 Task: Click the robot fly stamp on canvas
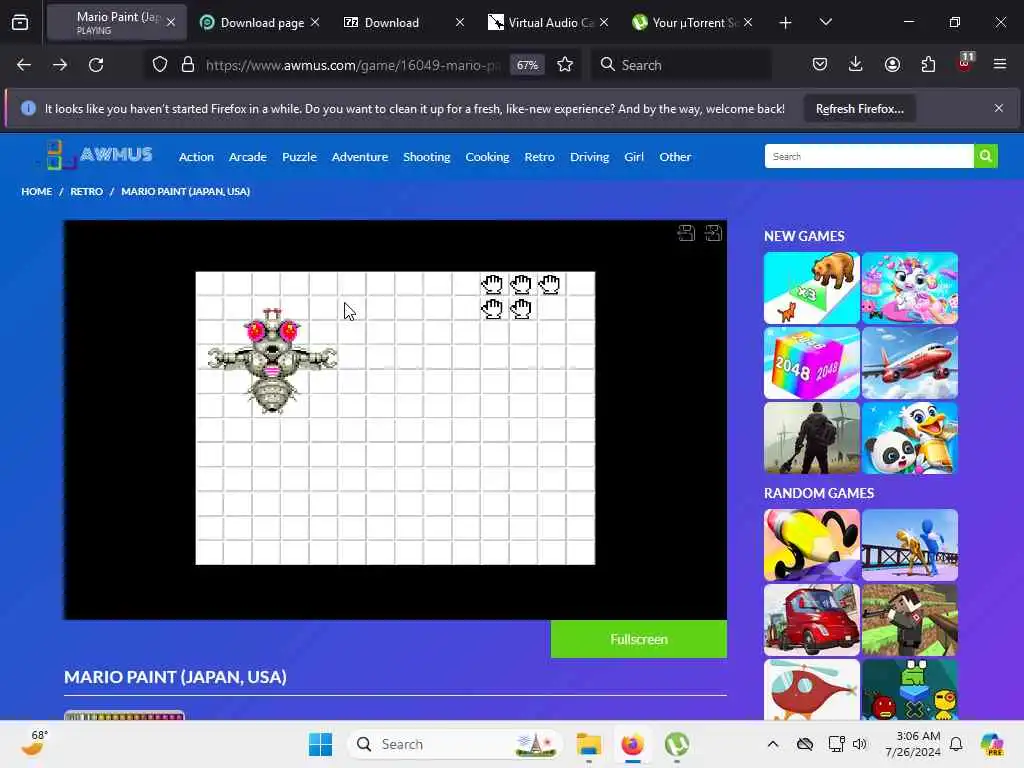point(272,360)
